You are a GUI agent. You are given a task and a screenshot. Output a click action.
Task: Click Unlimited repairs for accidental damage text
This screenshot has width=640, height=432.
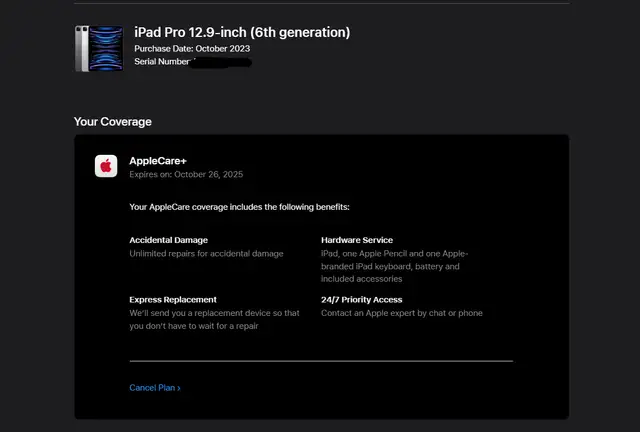[x=206, y=254]
